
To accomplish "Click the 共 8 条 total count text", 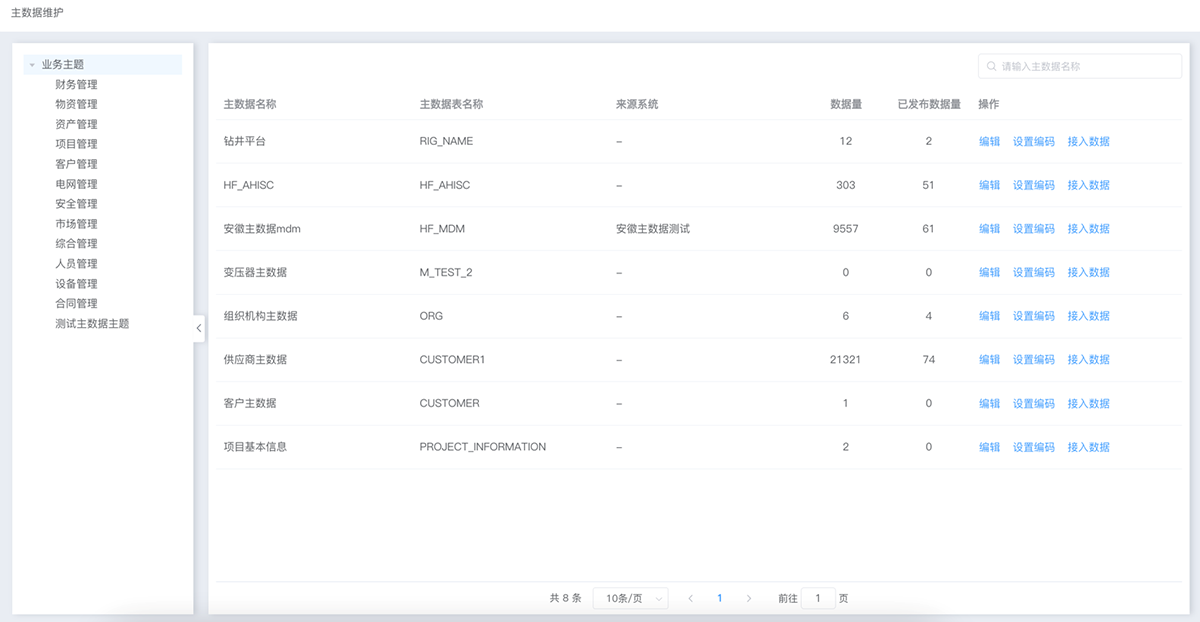I will 565,598.
